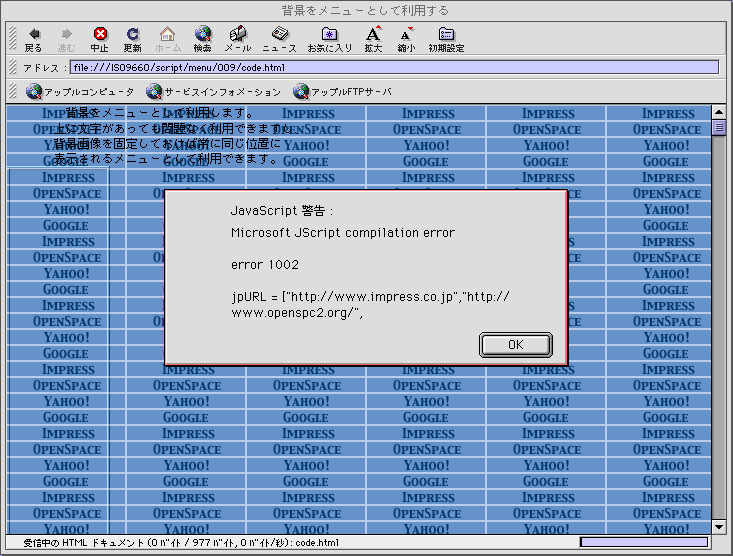733x556 pixels.
Task: Click the scroll down arrow of the page
Action: [x=719, y=527]
